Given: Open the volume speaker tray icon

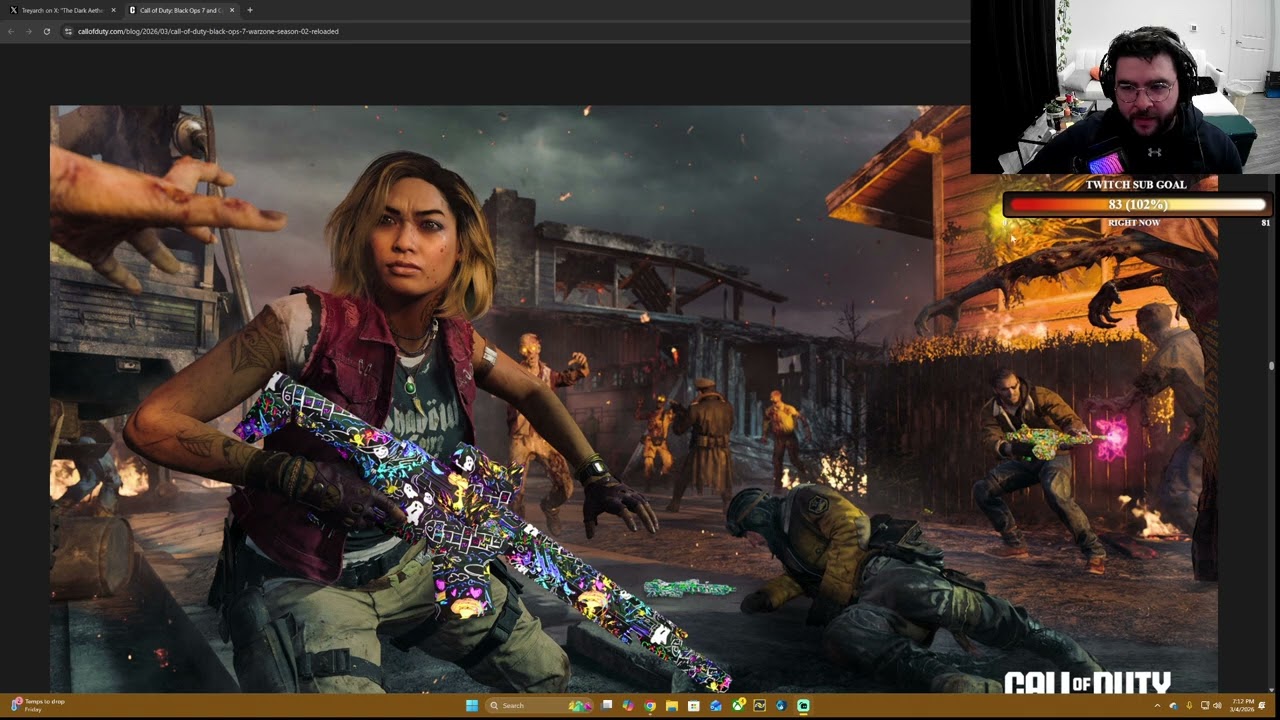Looking at the screenshot, I should coord(1217,706).
